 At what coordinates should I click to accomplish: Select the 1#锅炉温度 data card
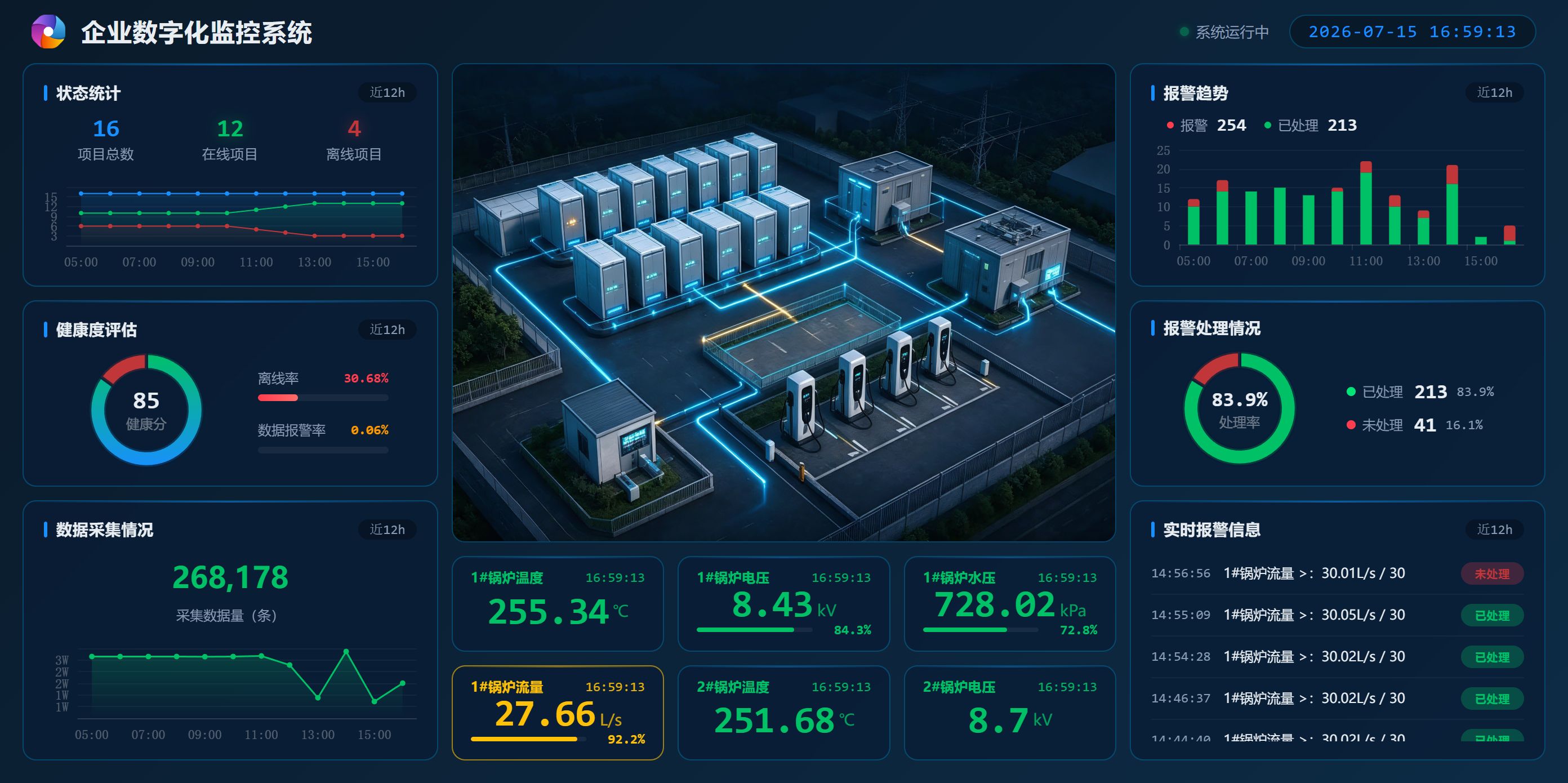[558, 603]
